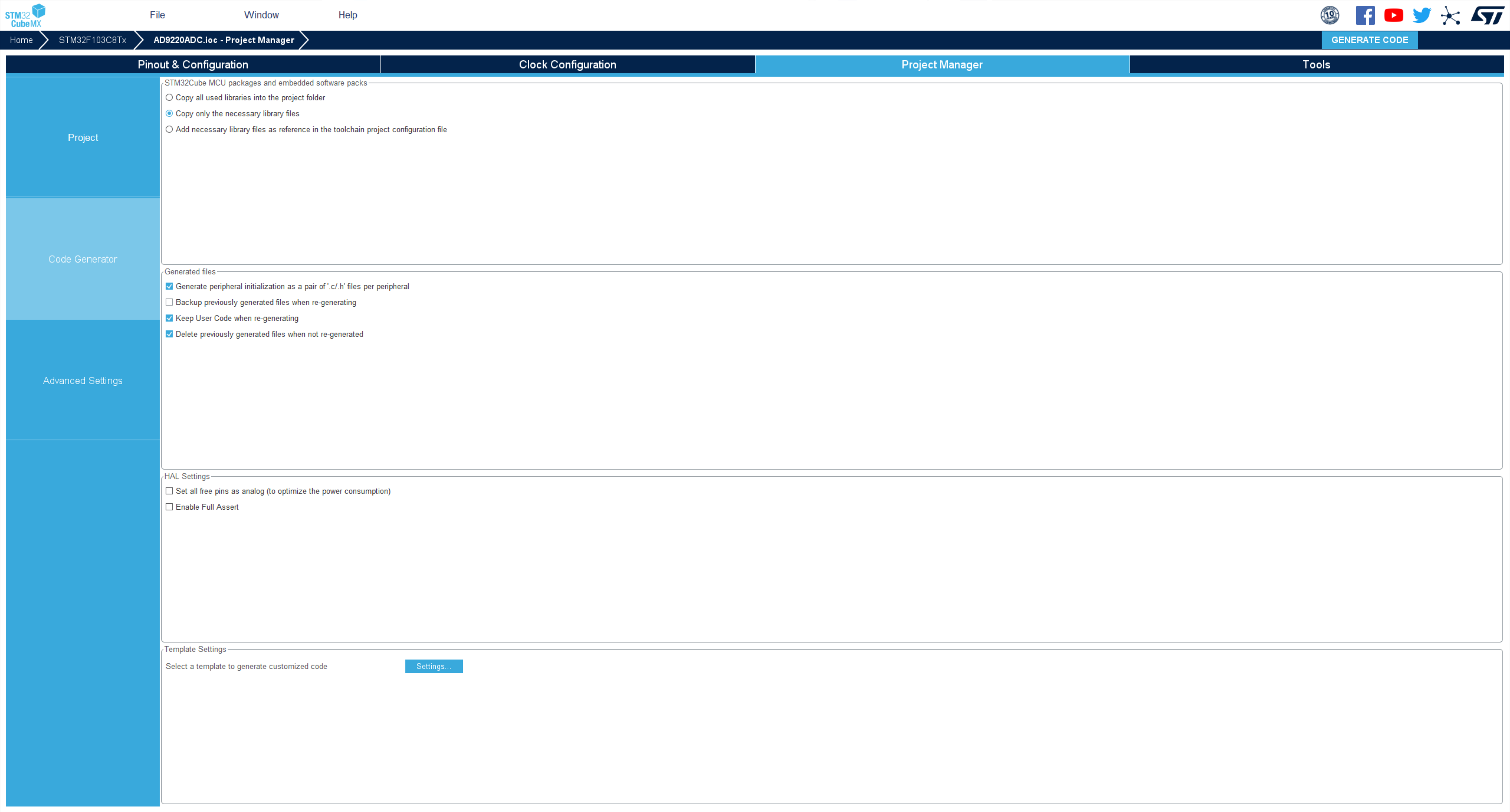Enable Backup previously generated files checkbox
Image resolution: width=1510 pixels, height=812 pixels.
pos(169,302)
